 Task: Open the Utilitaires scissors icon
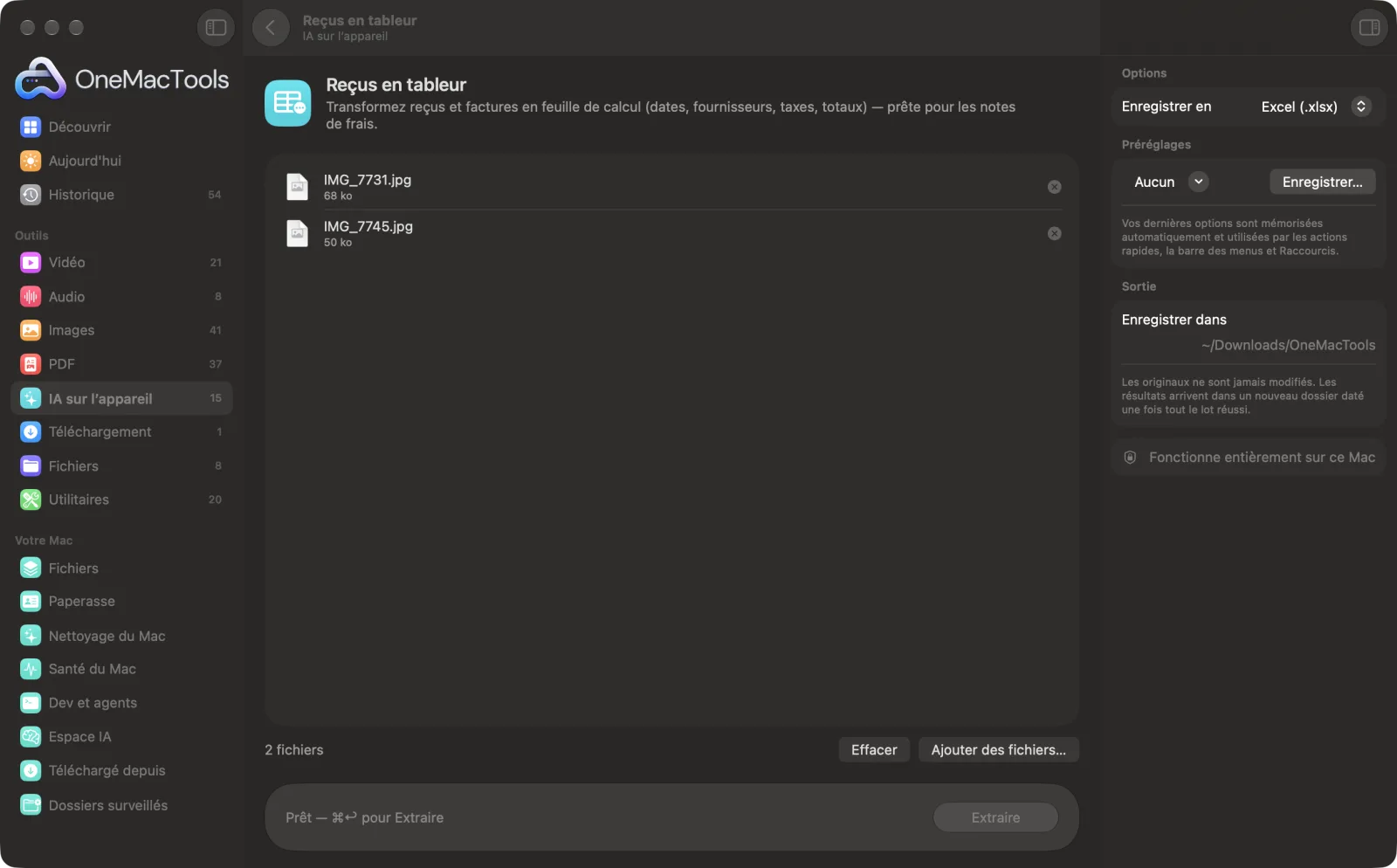point(31,500)
